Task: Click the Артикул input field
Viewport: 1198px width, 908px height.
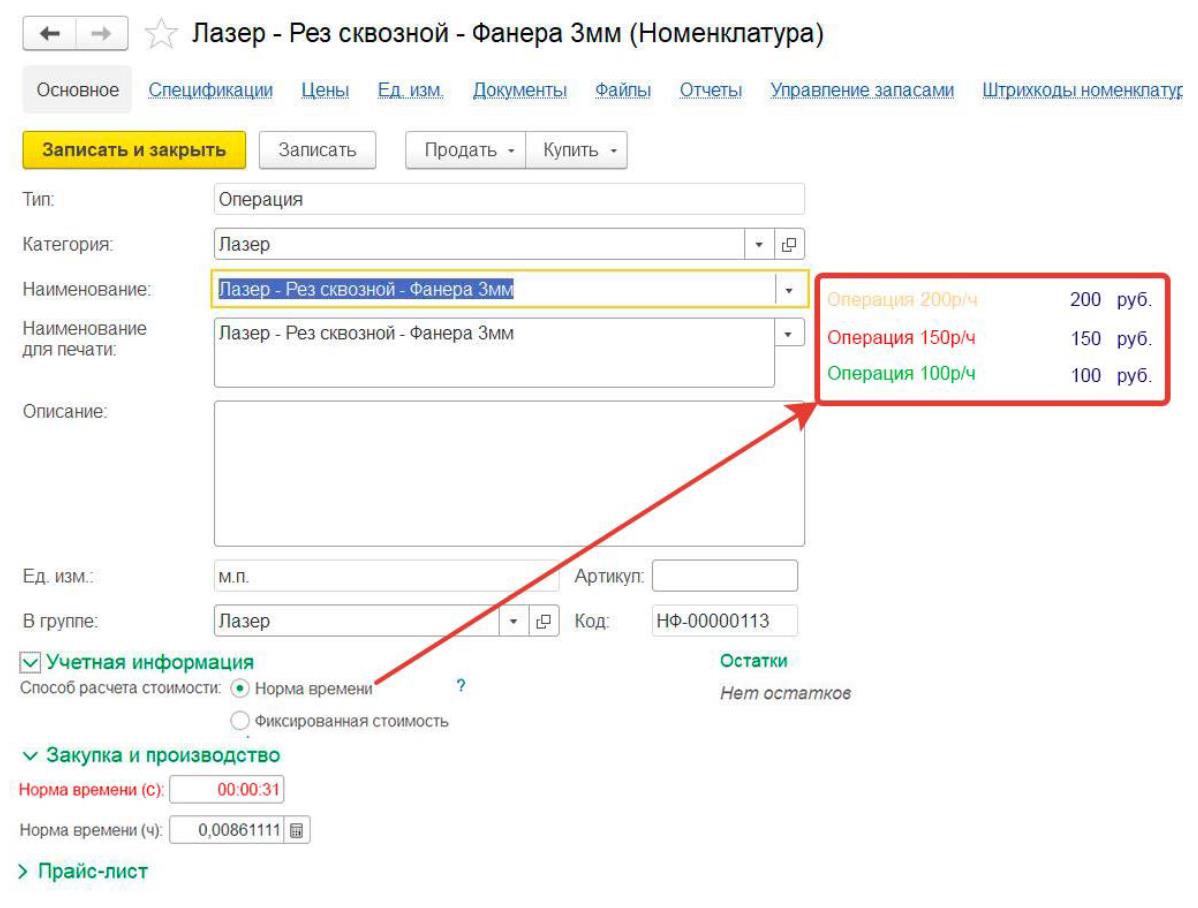Action: [724, 576]
